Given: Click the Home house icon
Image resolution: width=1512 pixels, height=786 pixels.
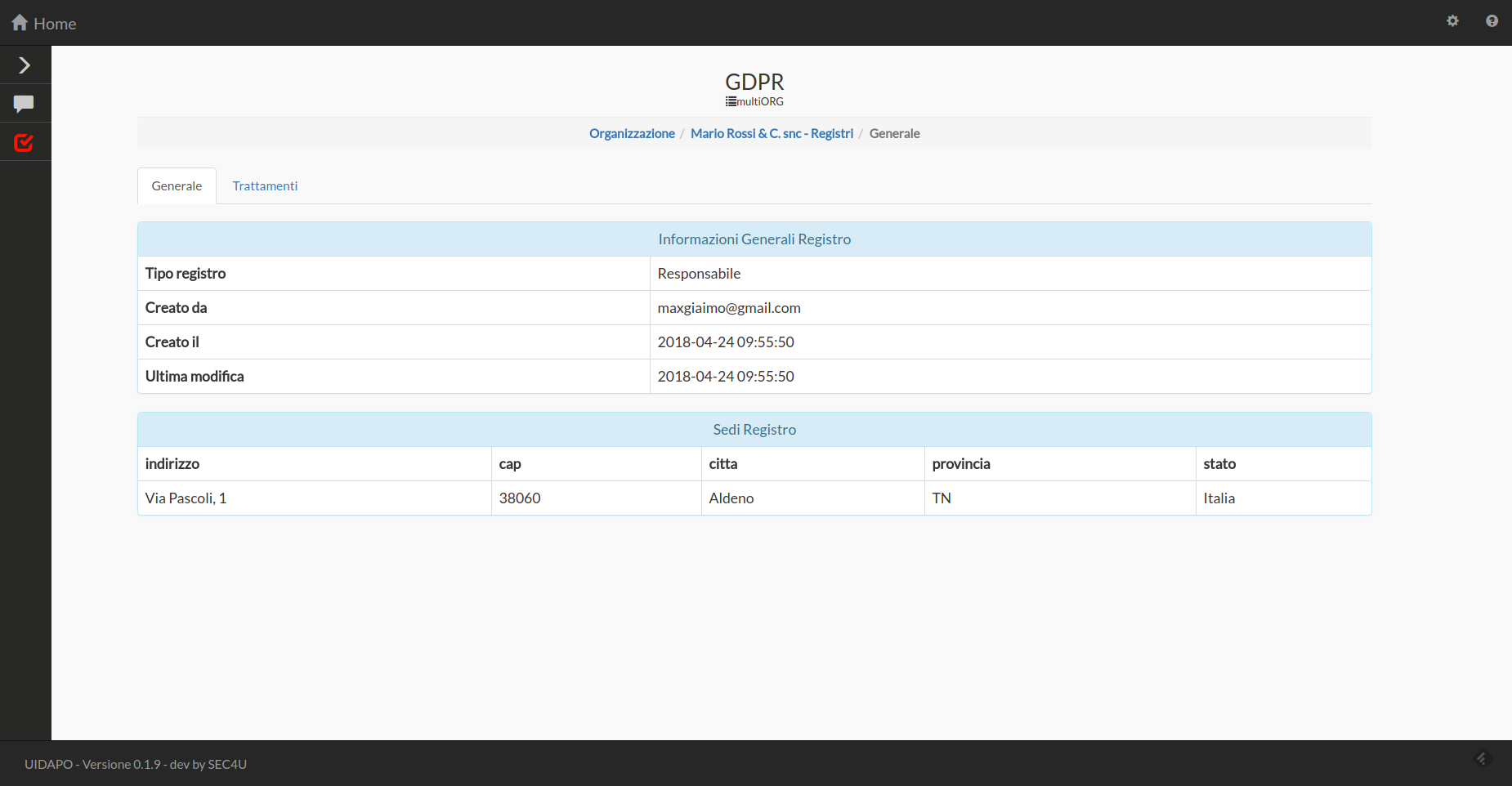Looking at the screenshot, I should click(20, 23).
